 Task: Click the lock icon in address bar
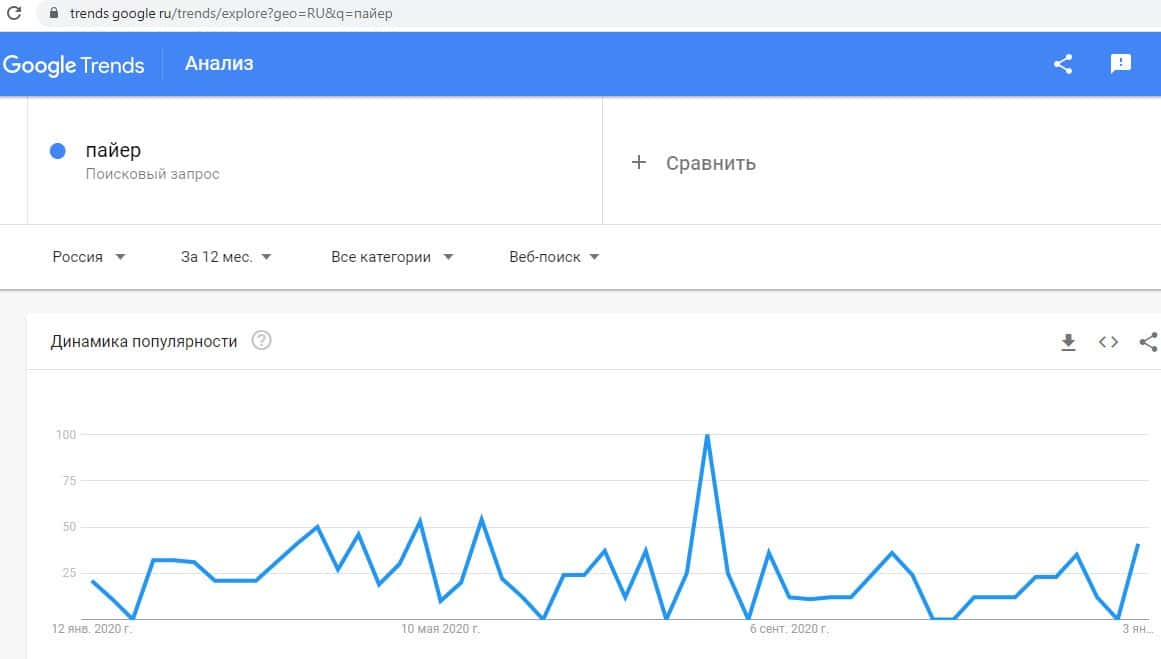(x=53, y=14)
